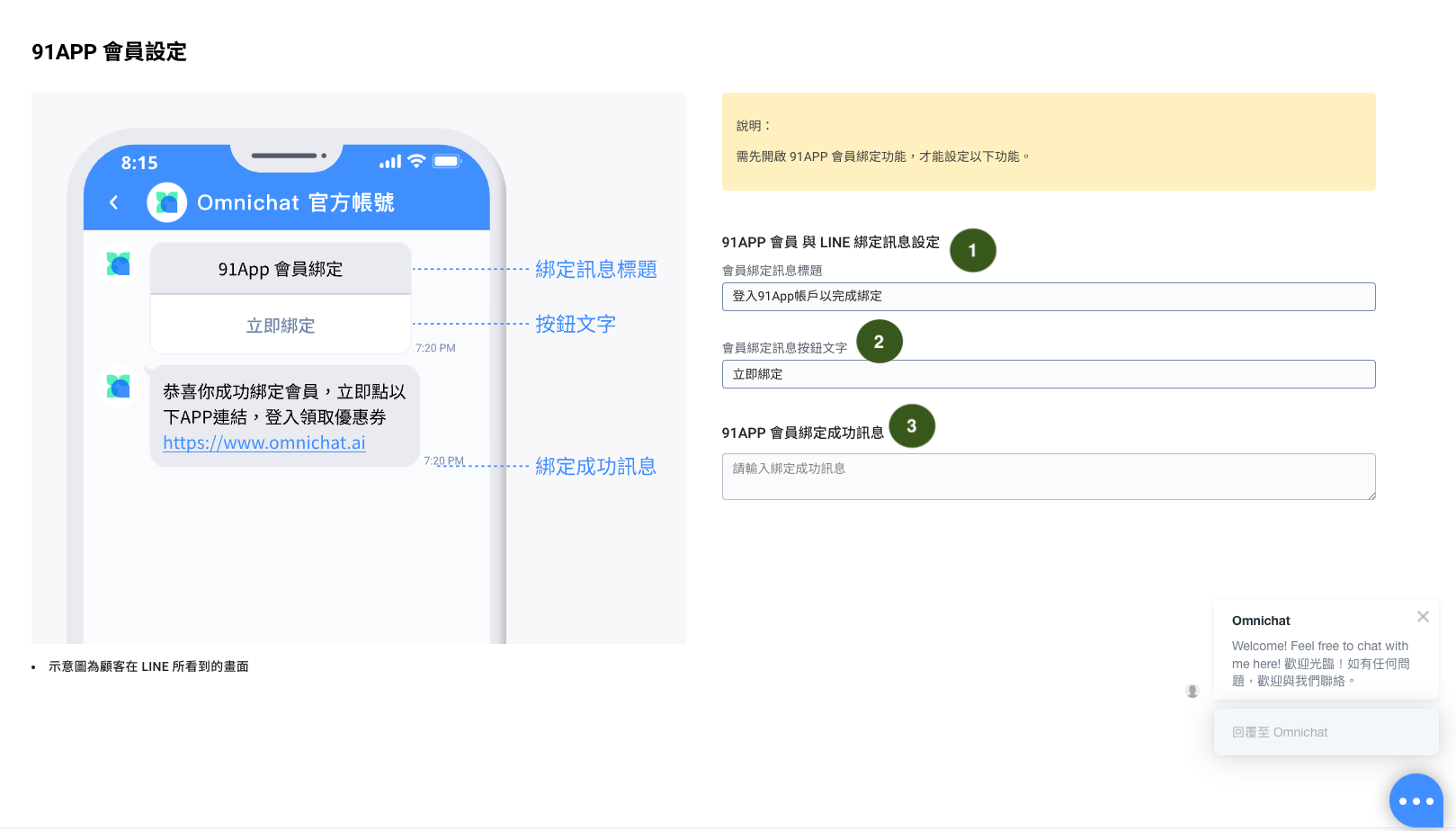Open the https://www.omnichat.ai link

click(x=264, y=443)
